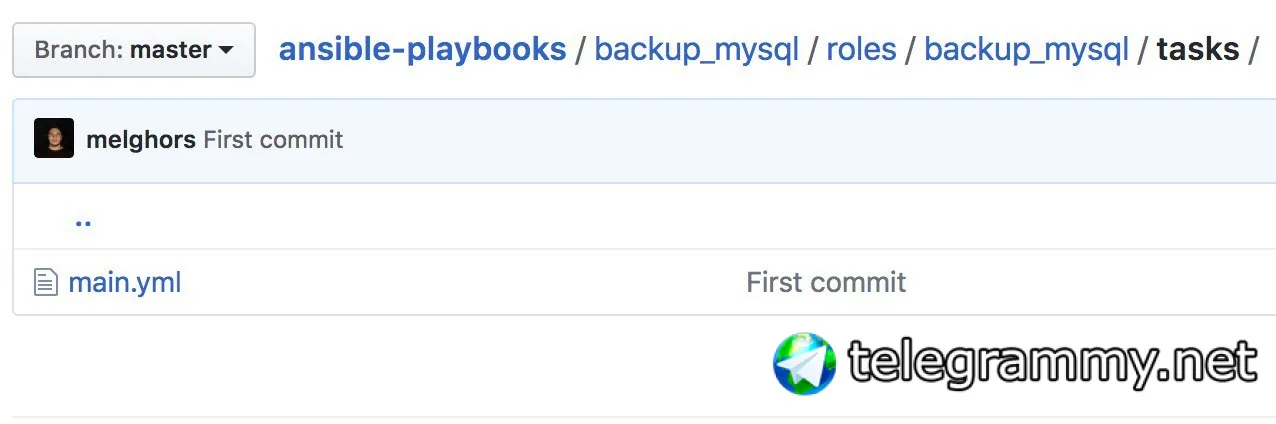The width and height of the screenshot is (1276, 424).
Task: Navigate to the roles breadcrumb folder
Action: (861, 49)
